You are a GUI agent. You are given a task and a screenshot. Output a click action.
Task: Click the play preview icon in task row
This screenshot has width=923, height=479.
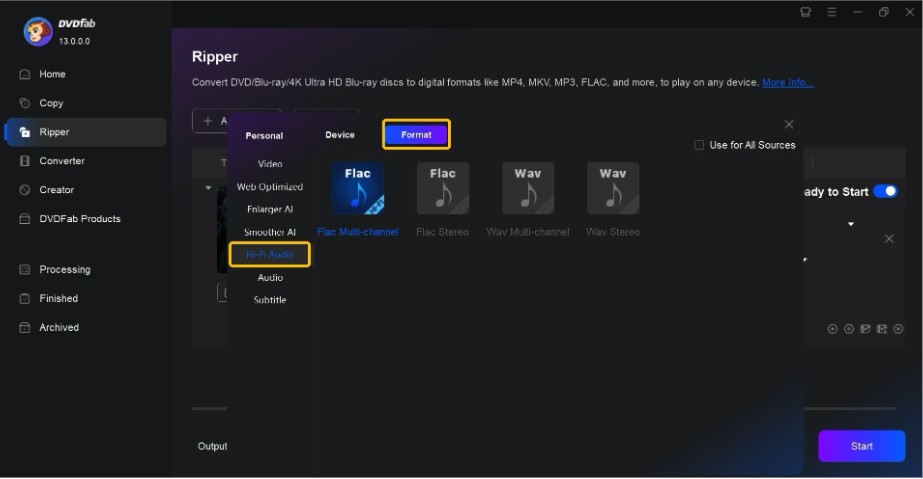point(832,329)
